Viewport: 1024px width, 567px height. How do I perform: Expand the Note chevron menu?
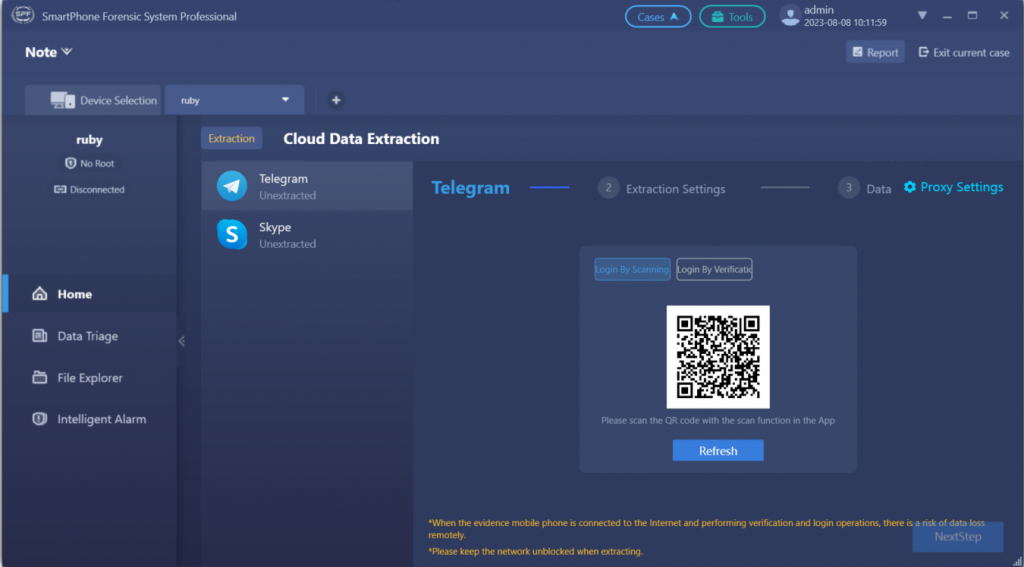(67, 52)
